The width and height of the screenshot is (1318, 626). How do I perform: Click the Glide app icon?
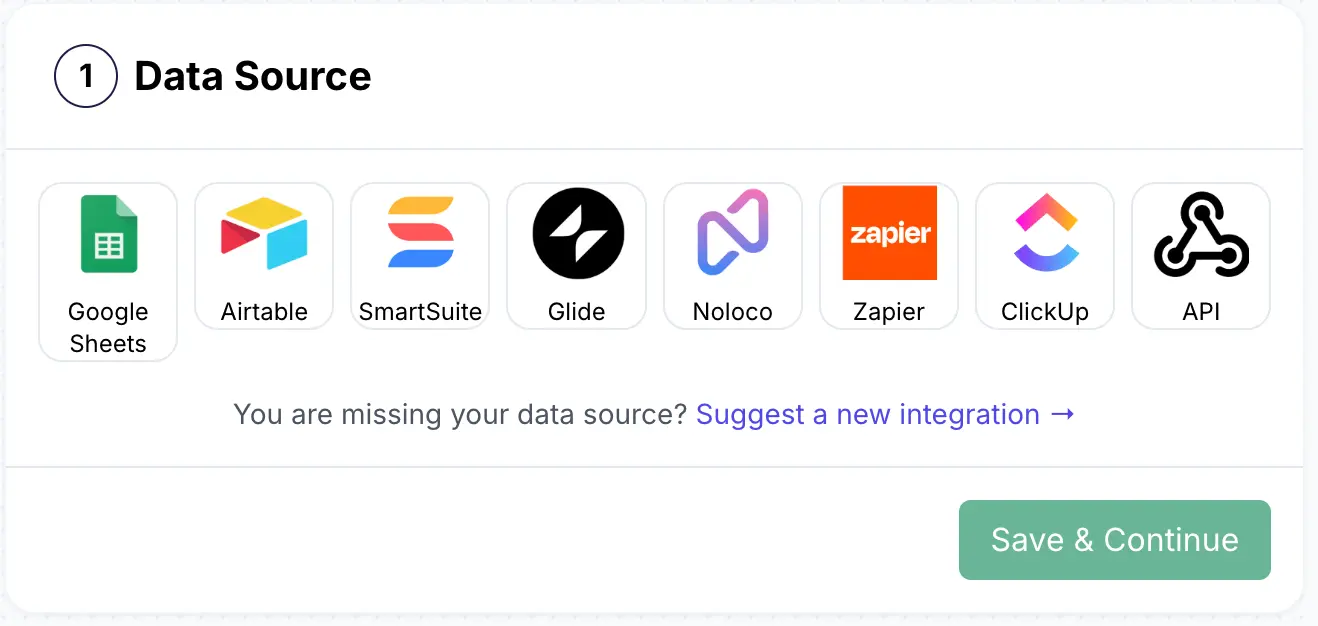coord(576,233)
